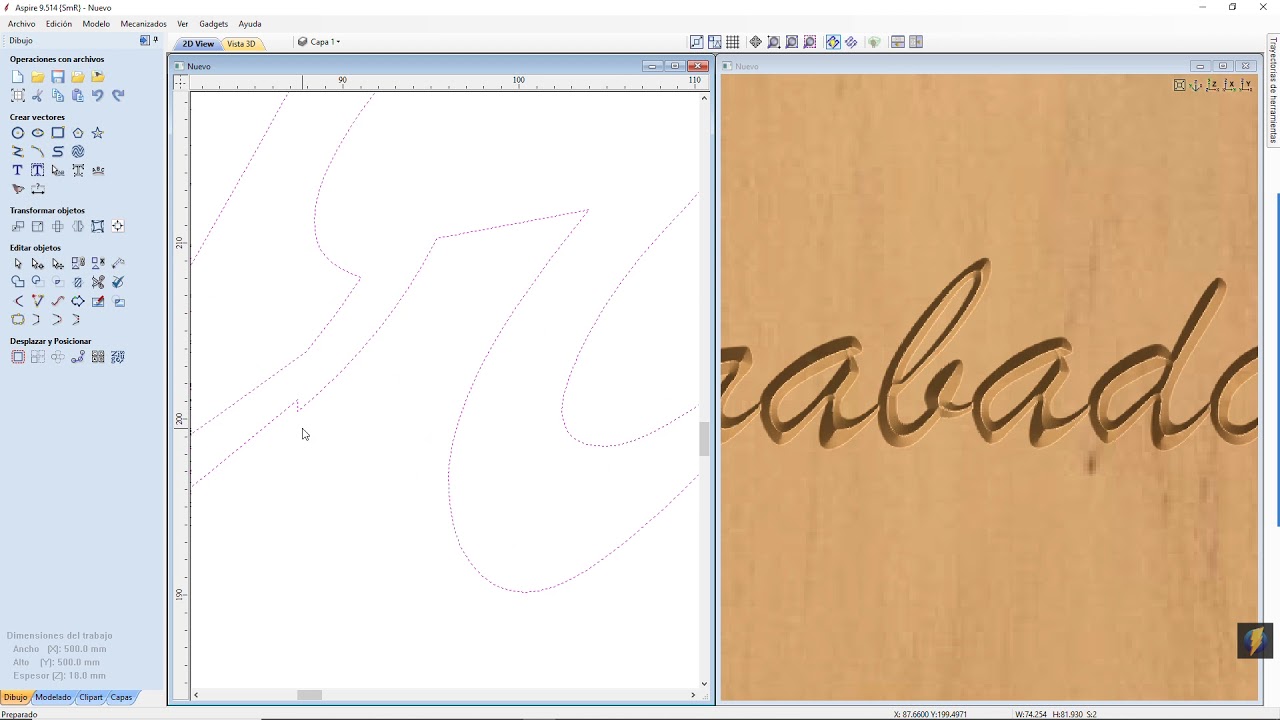This screenshot has height=720, width=1280.
Task: Select the Text Within Vector Box tool
Action: 37,171
